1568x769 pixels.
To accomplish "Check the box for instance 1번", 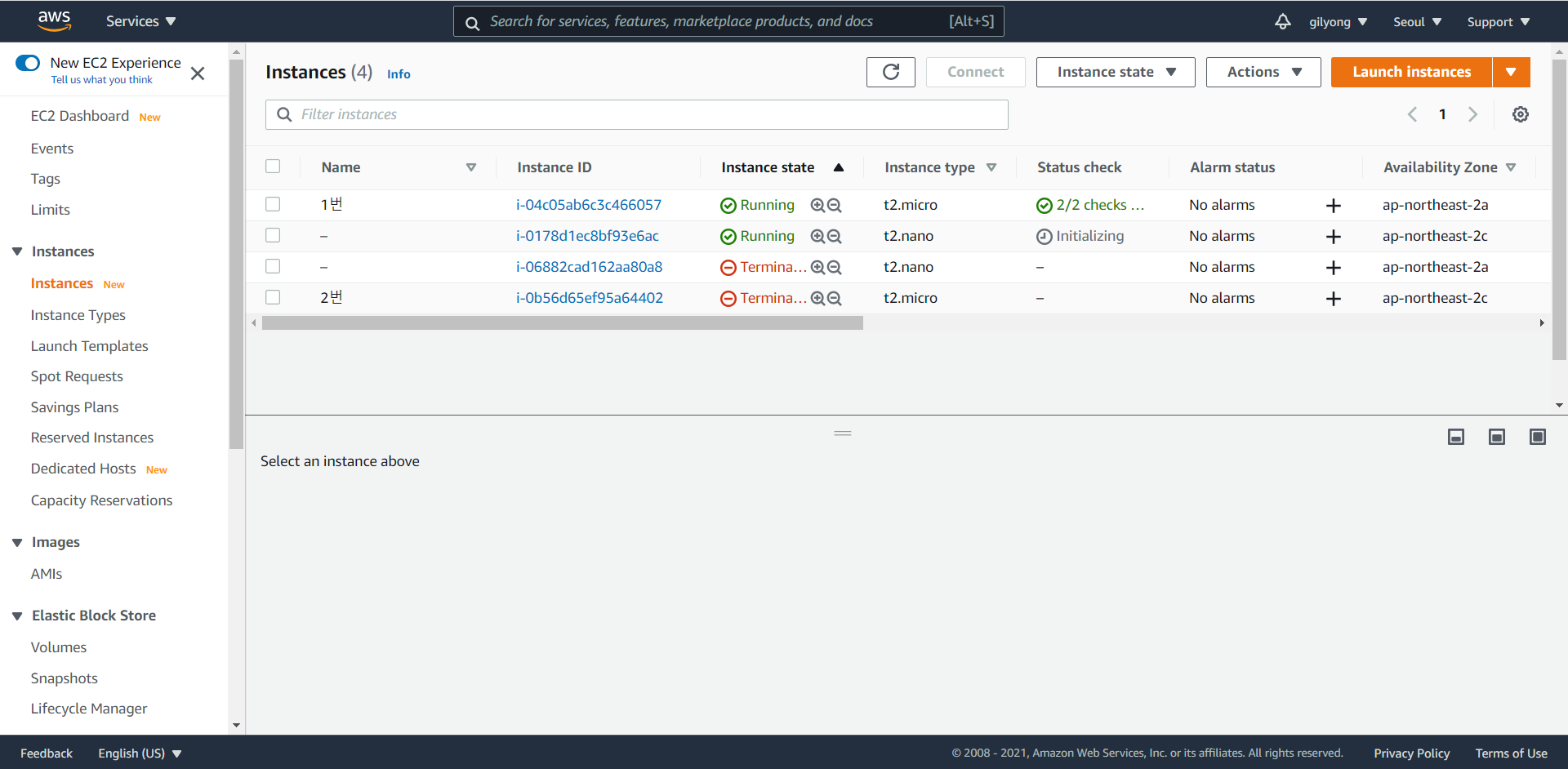I will point(273,204).
